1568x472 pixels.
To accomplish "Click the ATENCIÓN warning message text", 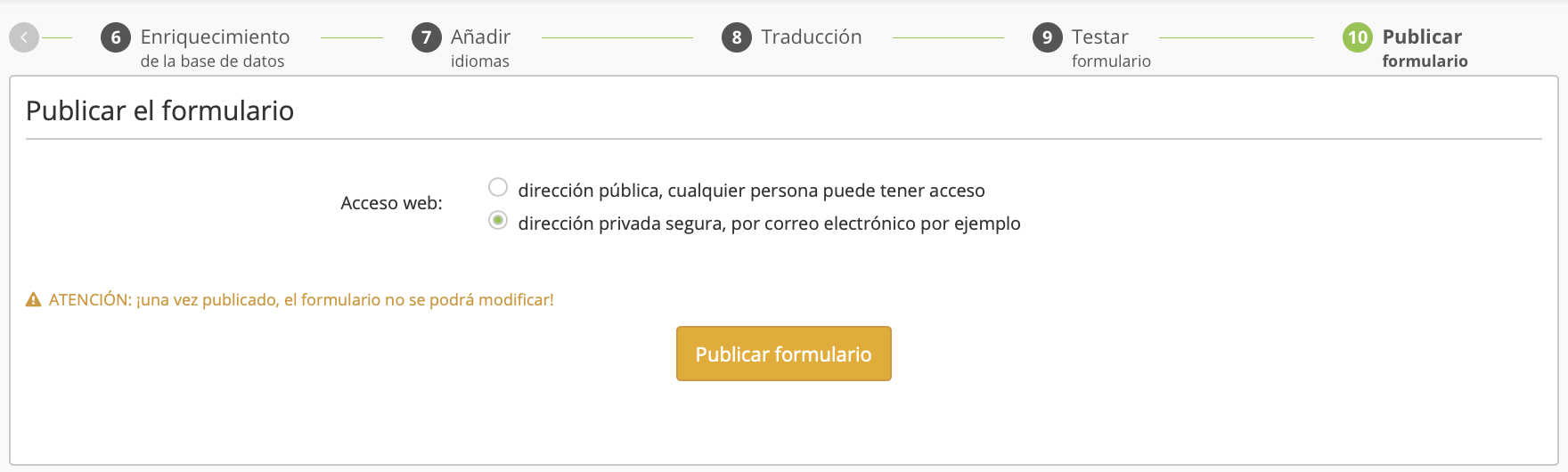I will coord(301,300).
